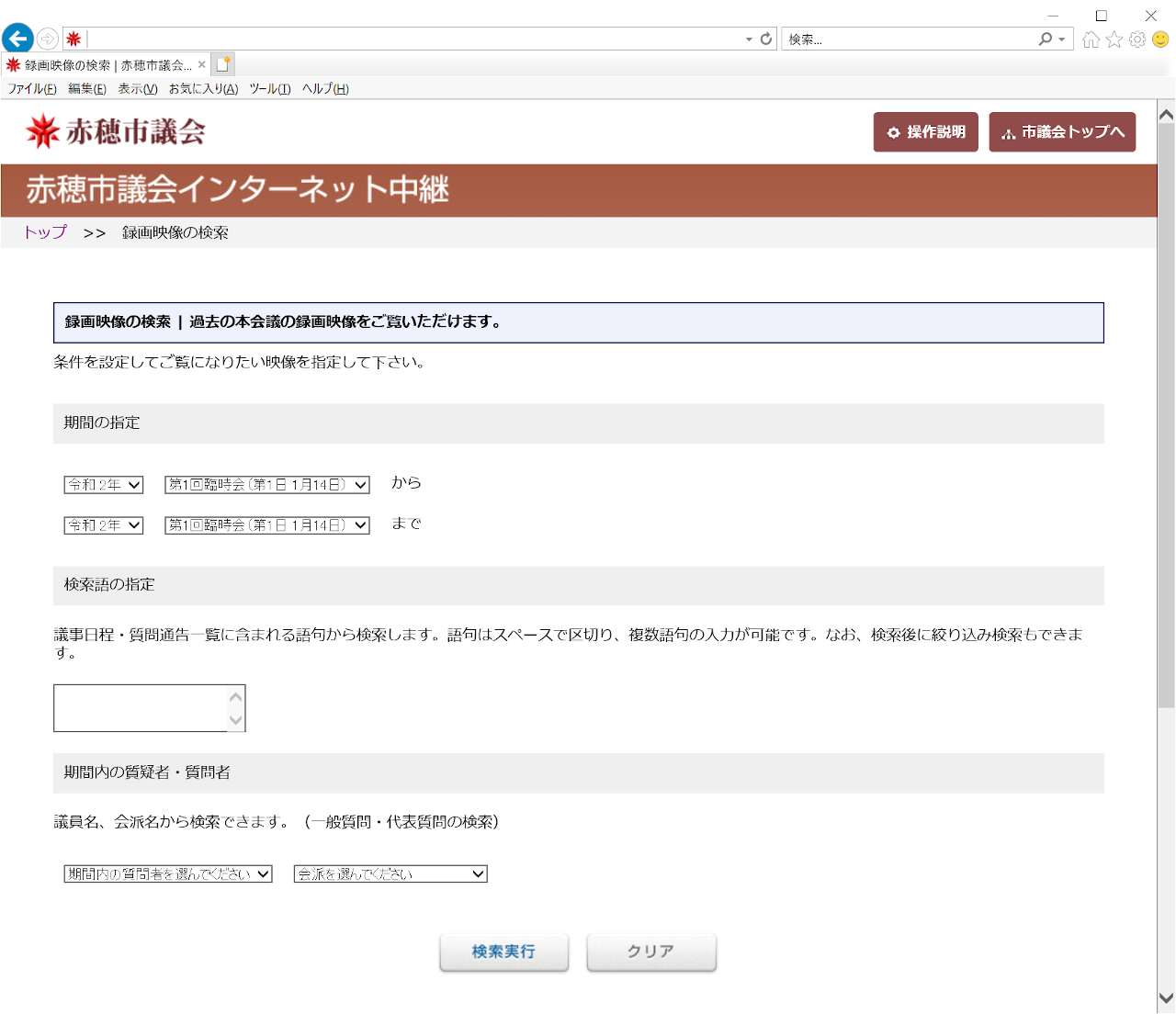Click the クリア button
1176x1014 pixels.
point(651,952)
